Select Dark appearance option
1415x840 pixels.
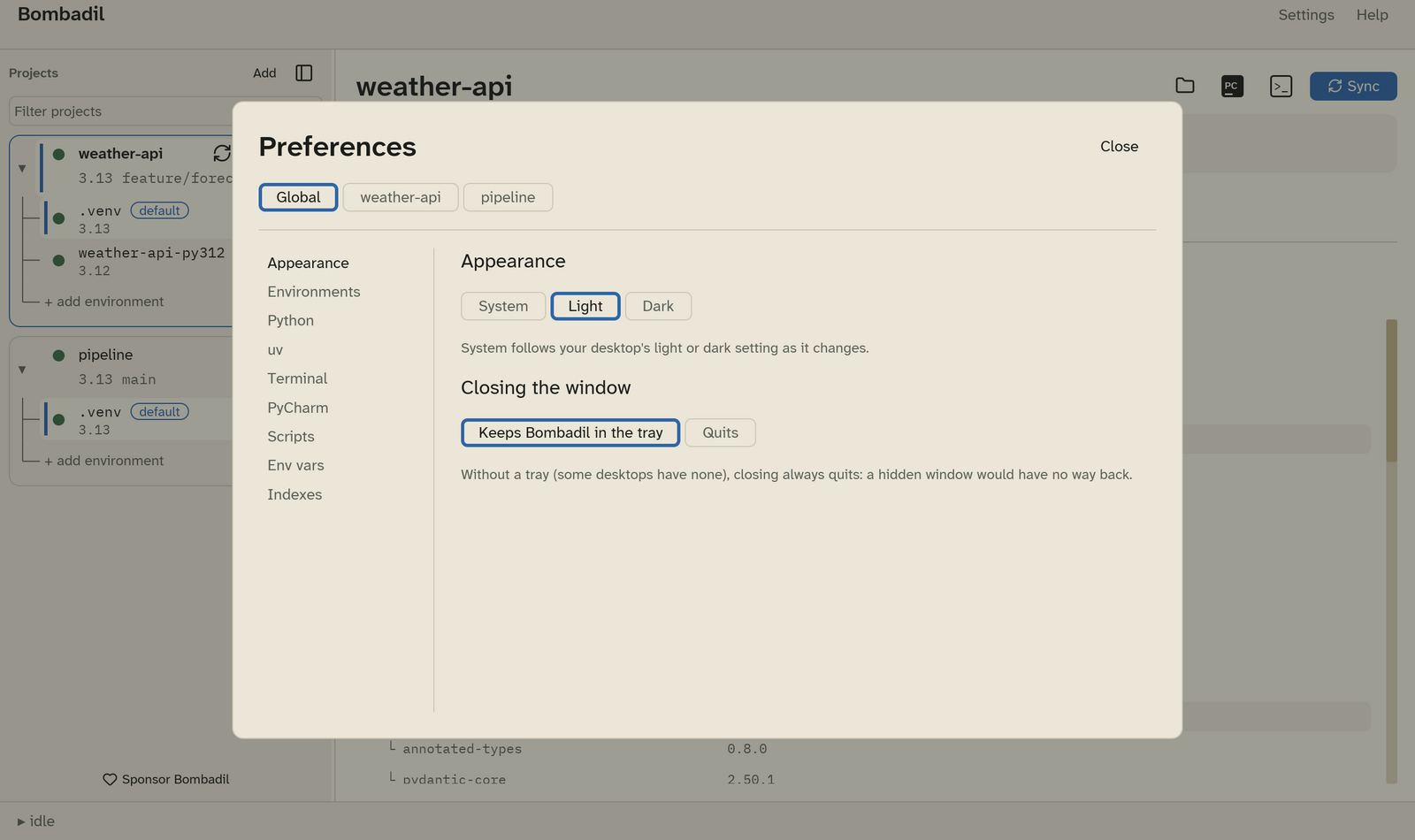point(658,306)
